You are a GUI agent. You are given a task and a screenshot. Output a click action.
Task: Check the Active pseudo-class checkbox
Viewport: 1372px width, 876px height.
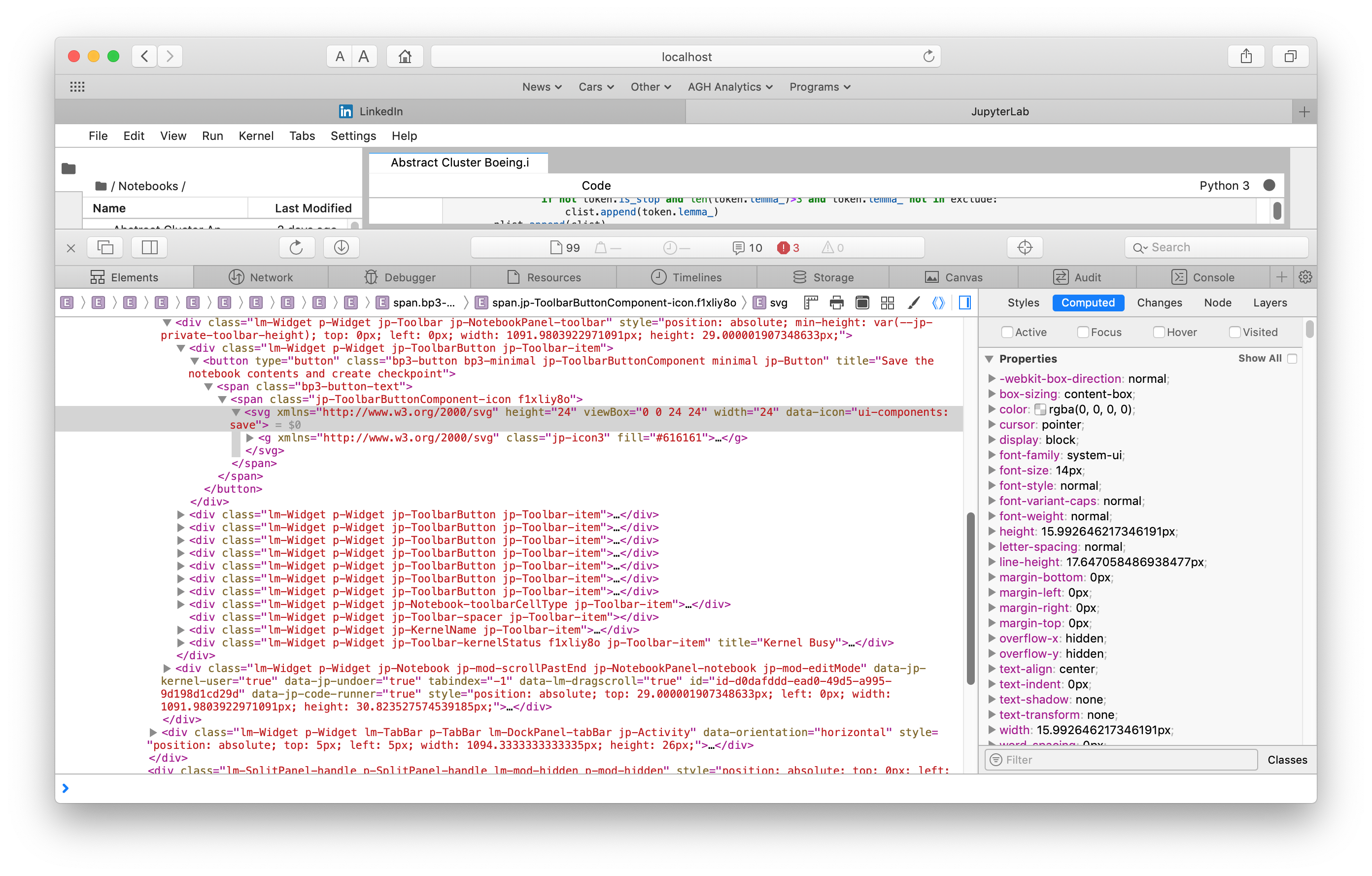[1007, 332]
